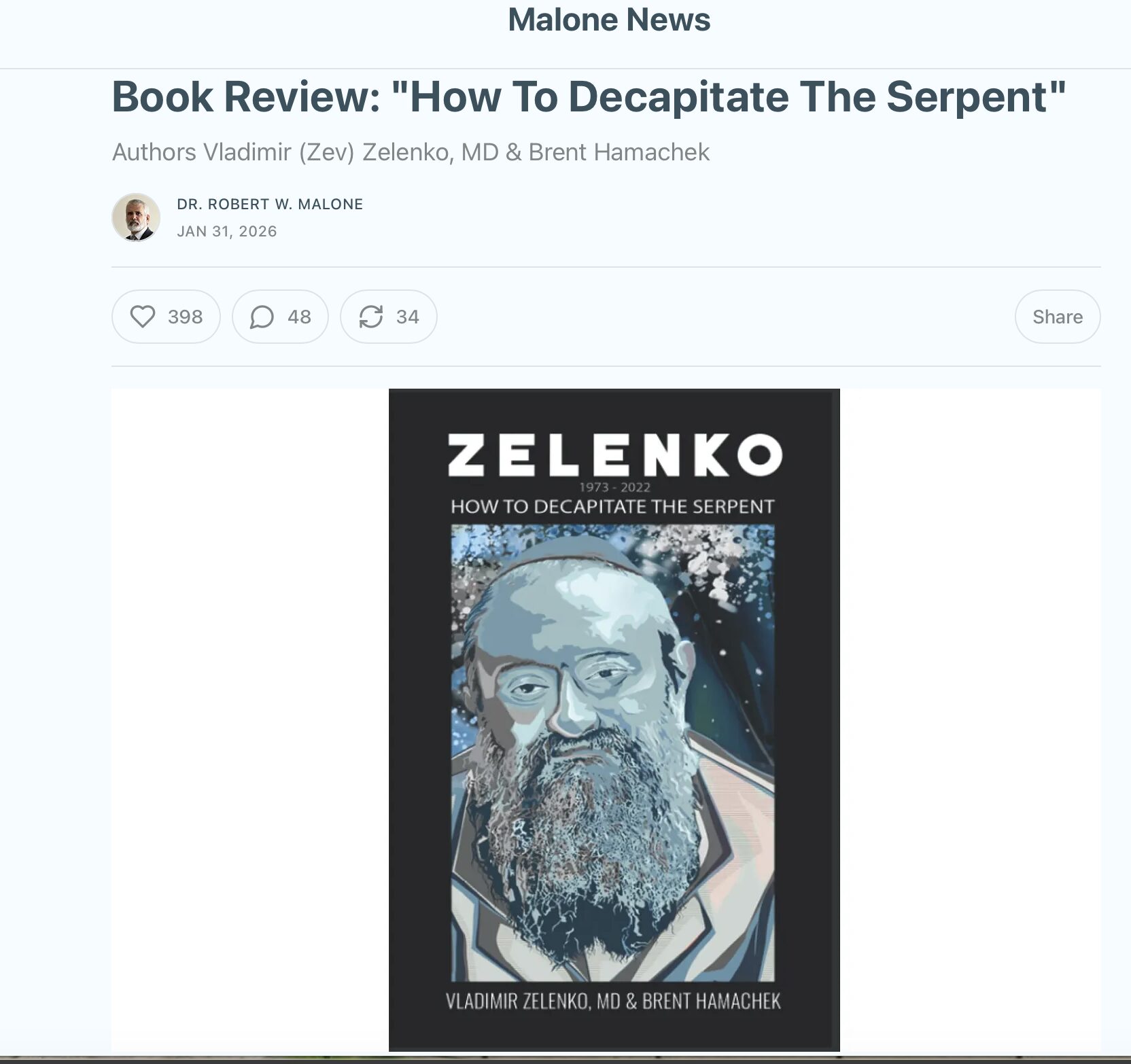Screen dimensions: 1131x1064
Task: Click the author's round avatar photo
Action: (x=136, y=217)
